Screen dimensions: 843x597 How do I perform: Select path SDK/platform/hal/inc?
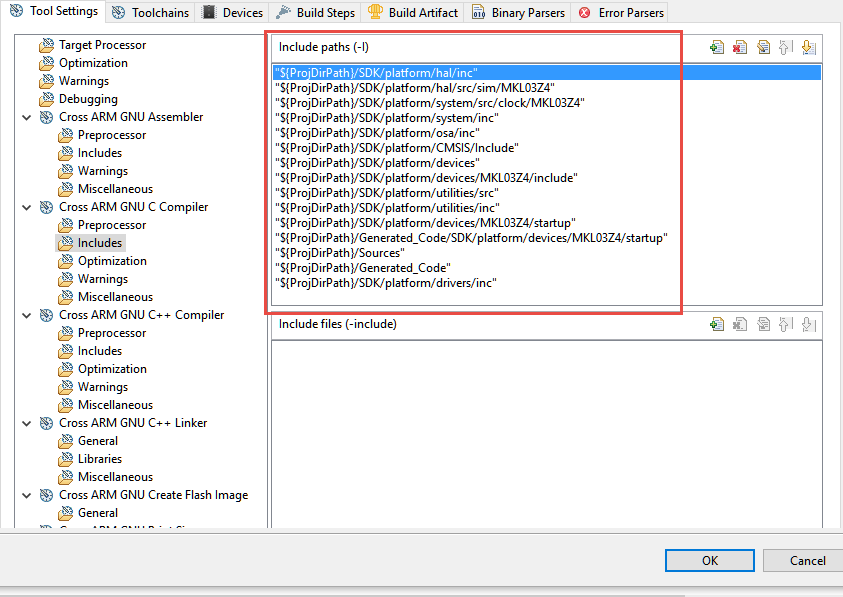547,73
